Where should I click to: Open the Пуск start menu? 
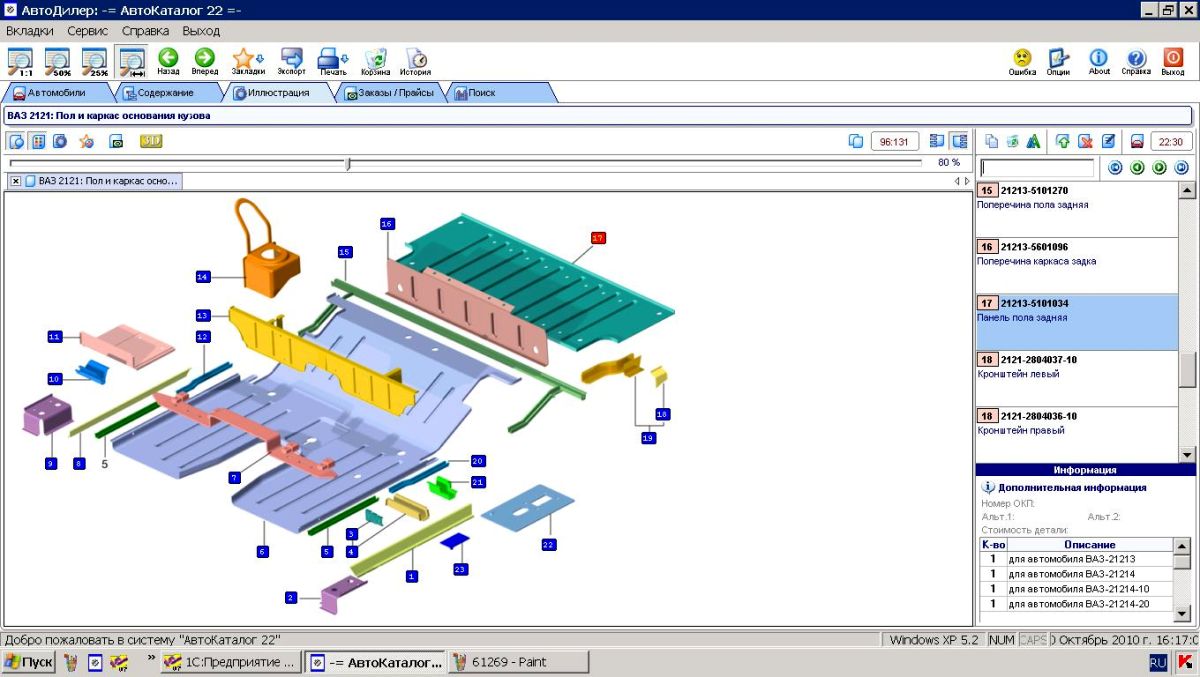(x=29, y=662)
